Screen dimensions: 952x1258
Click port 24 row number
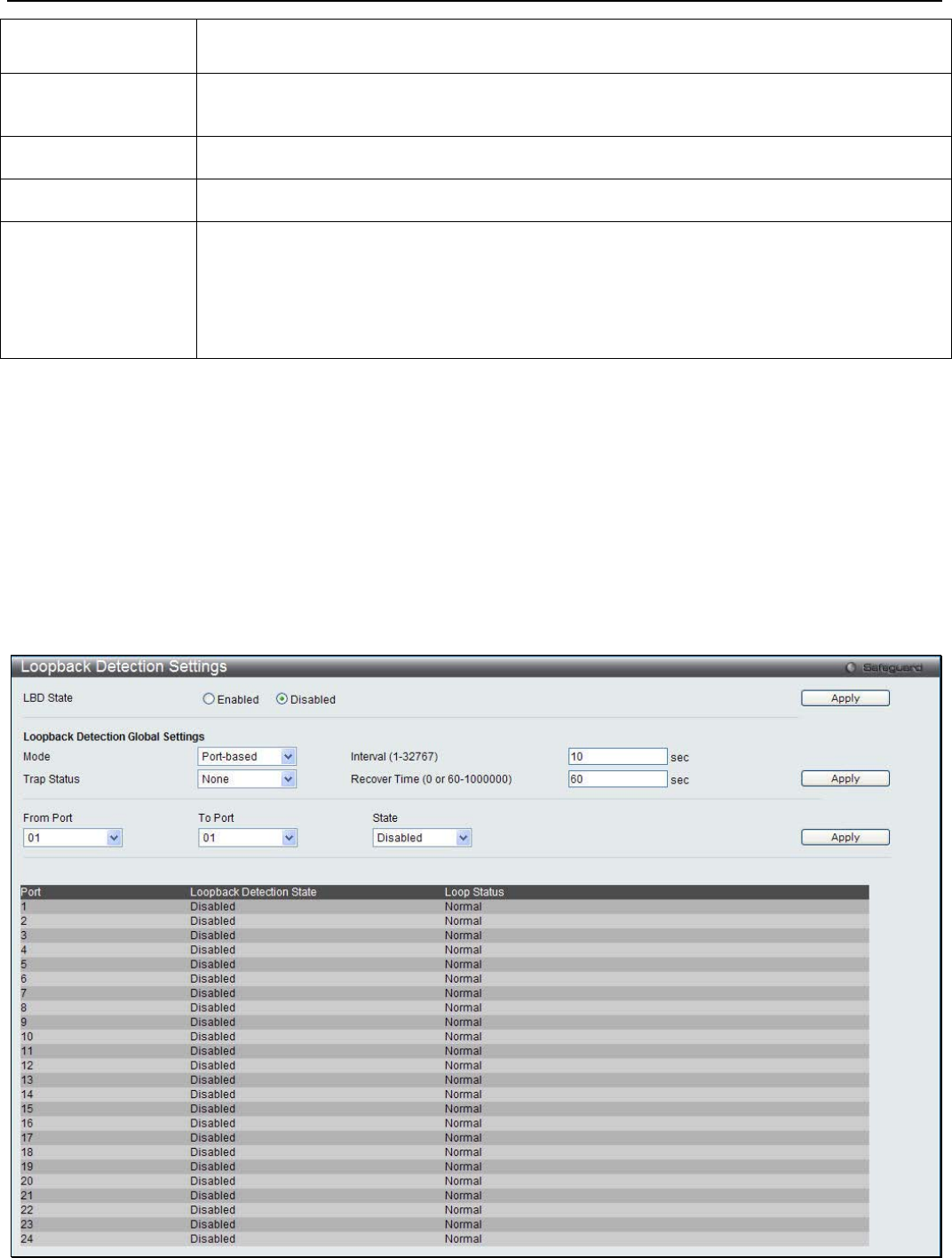coord(27,1239)
